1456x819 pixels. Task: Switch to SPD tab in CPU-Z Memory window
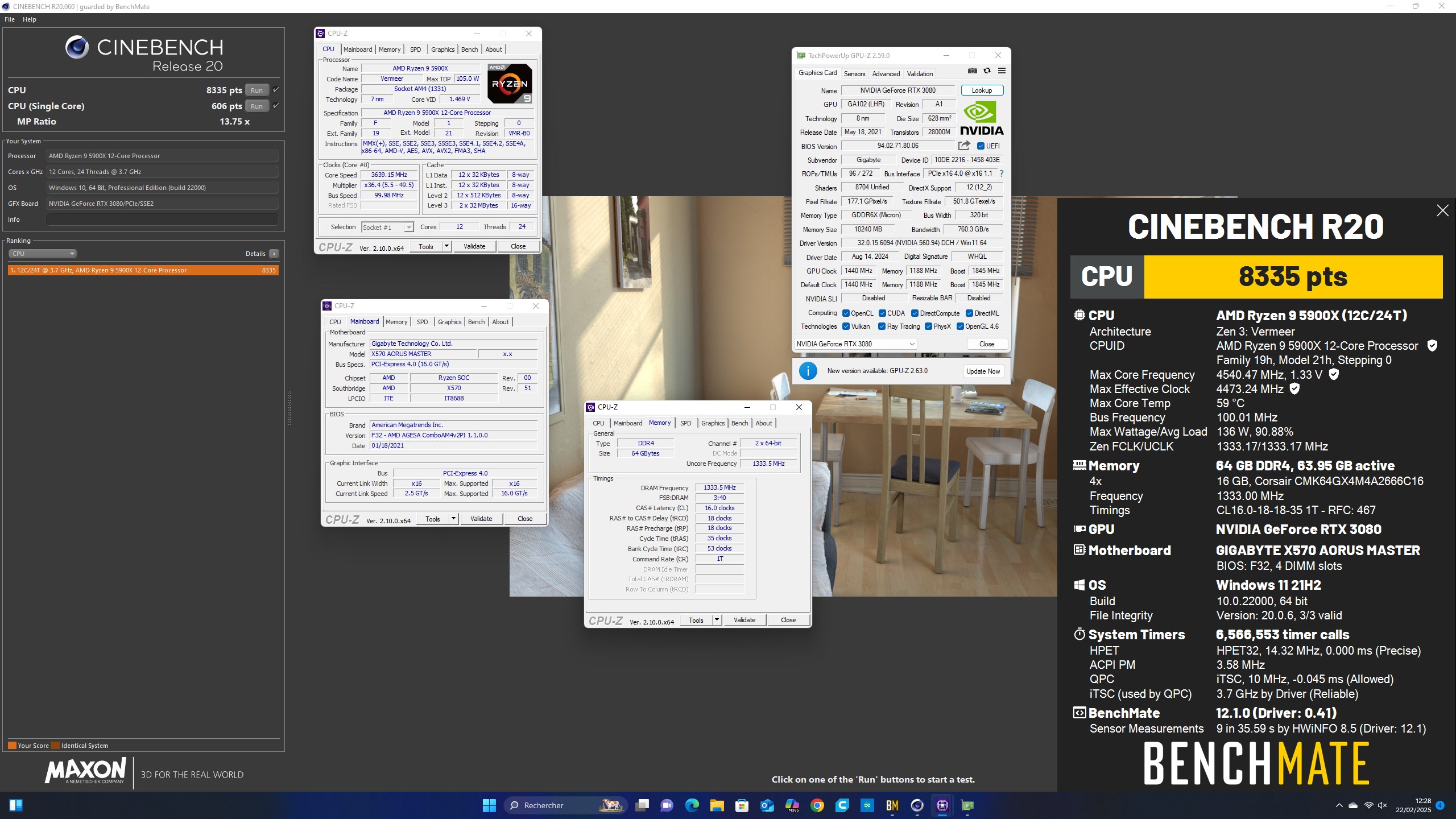[686, 423]
